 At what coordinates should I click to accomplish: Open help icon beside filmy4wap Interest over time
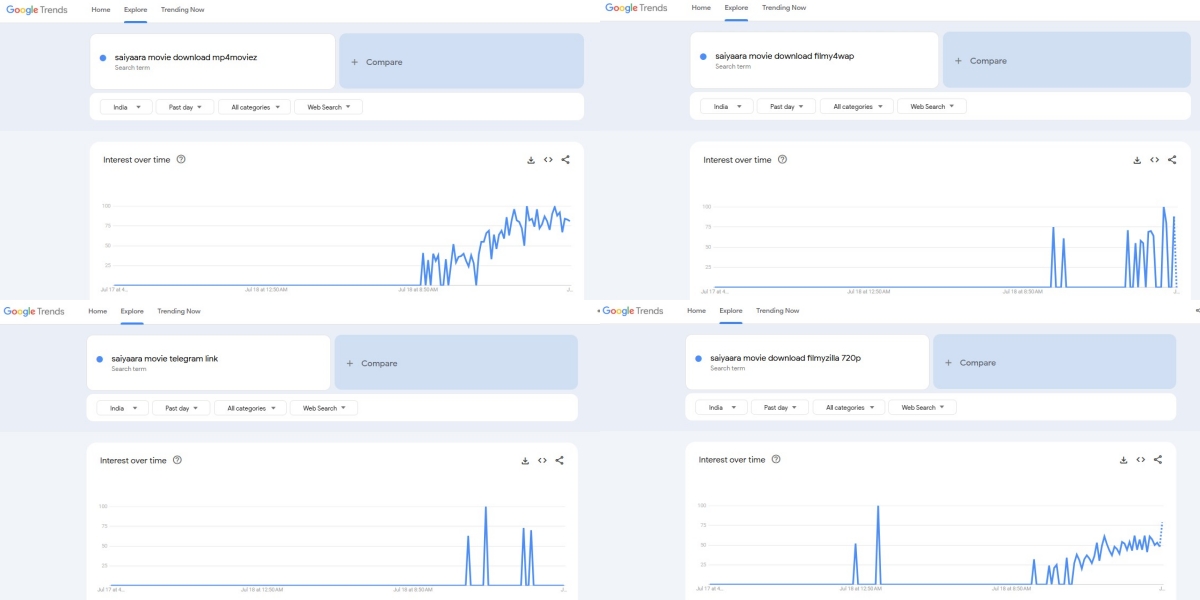click(782, 160)
